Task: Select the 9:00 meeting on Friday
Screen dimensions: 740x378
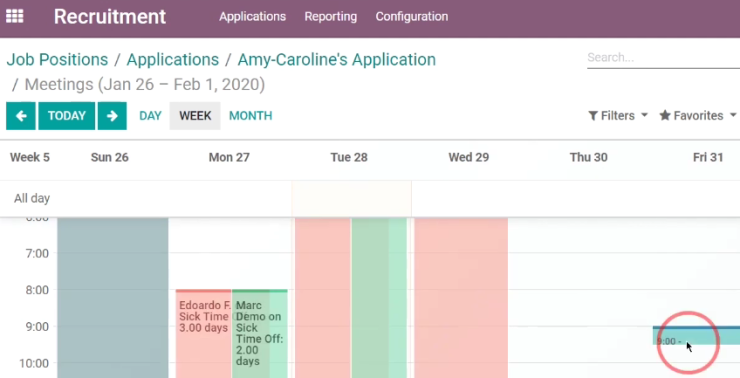Action: [x=696, y=336]
